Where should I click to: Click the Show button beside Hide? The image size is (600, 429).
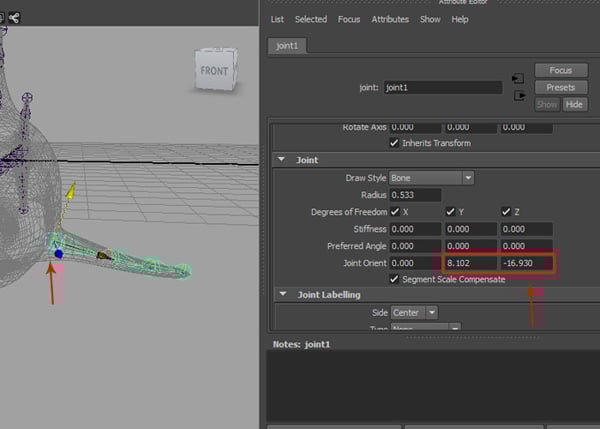point(547,104)
